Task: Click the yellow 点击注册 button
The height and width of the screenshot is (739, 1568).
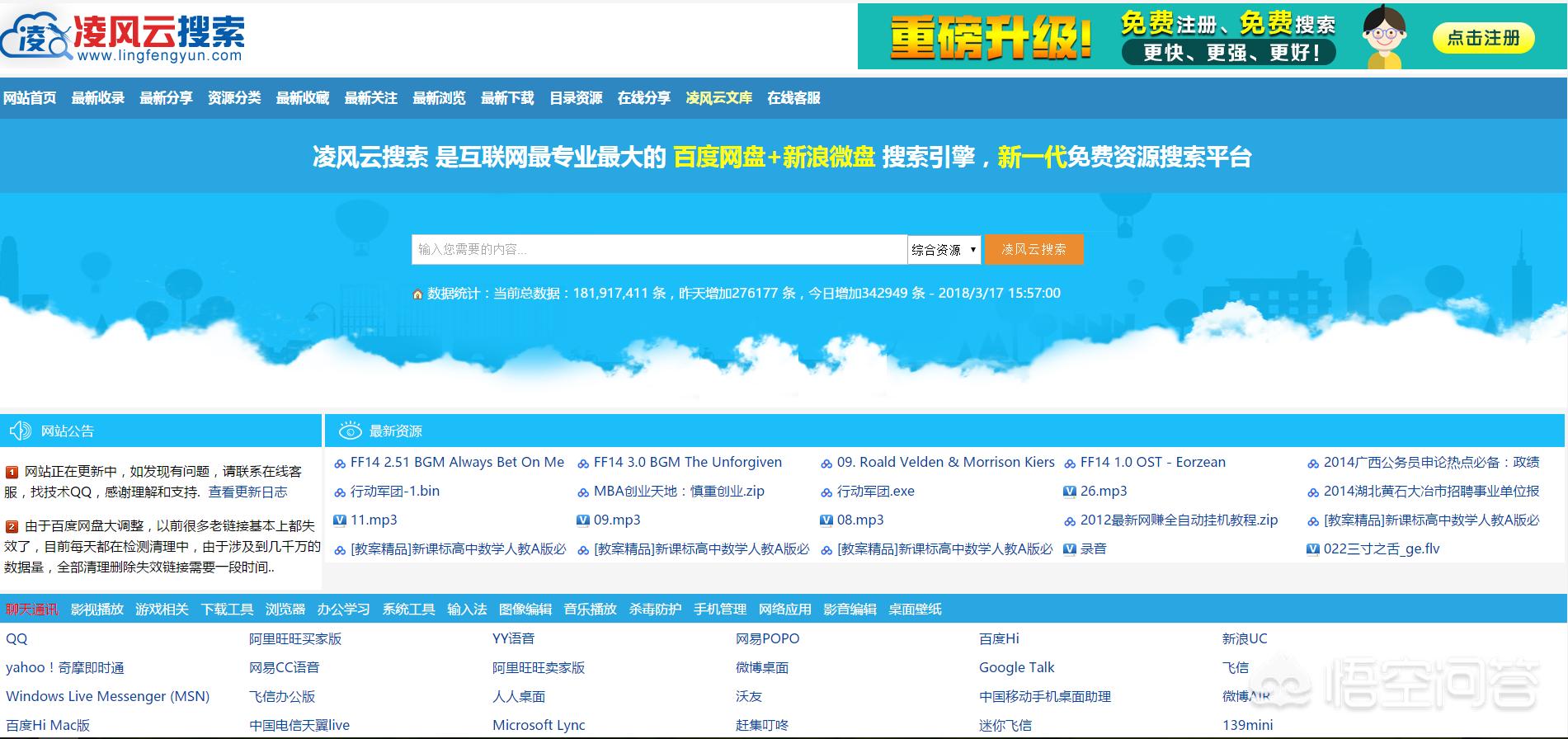Action: click(1483, 38)
